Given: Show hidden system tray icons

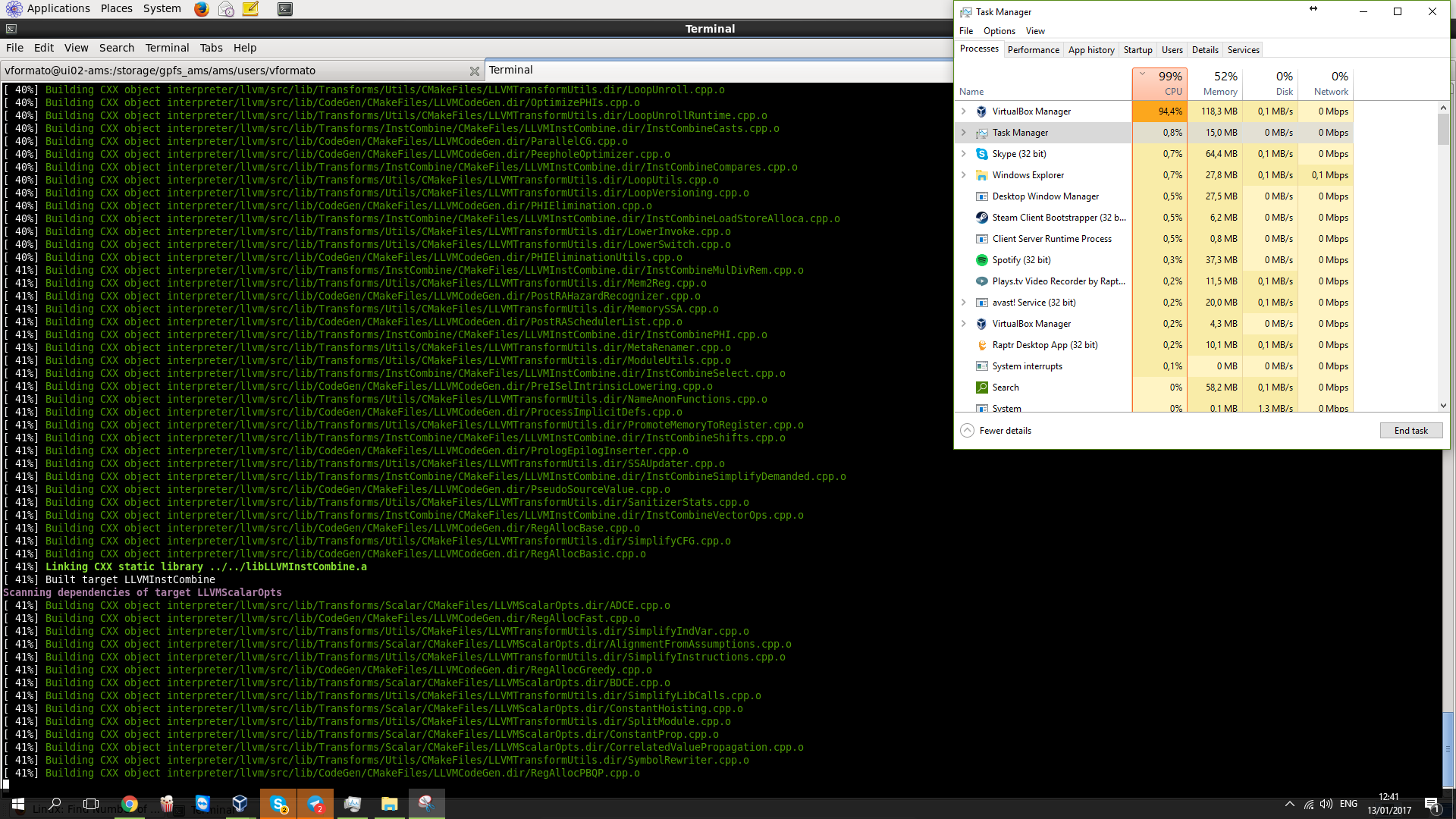Looking at the screenshot, I should point(1290,804).
